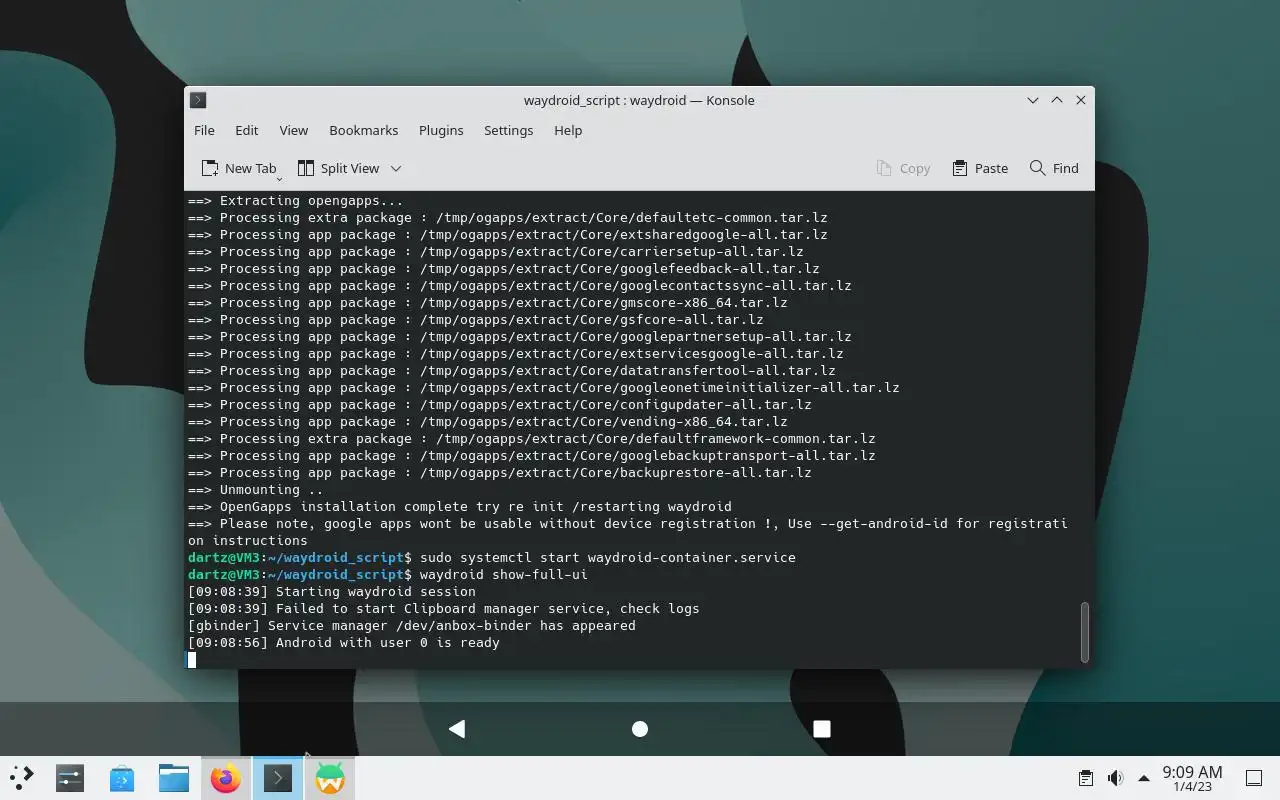Click the Find toolbar button
The width and height of the screenshot is (1280, 800).
[1054, 168]
